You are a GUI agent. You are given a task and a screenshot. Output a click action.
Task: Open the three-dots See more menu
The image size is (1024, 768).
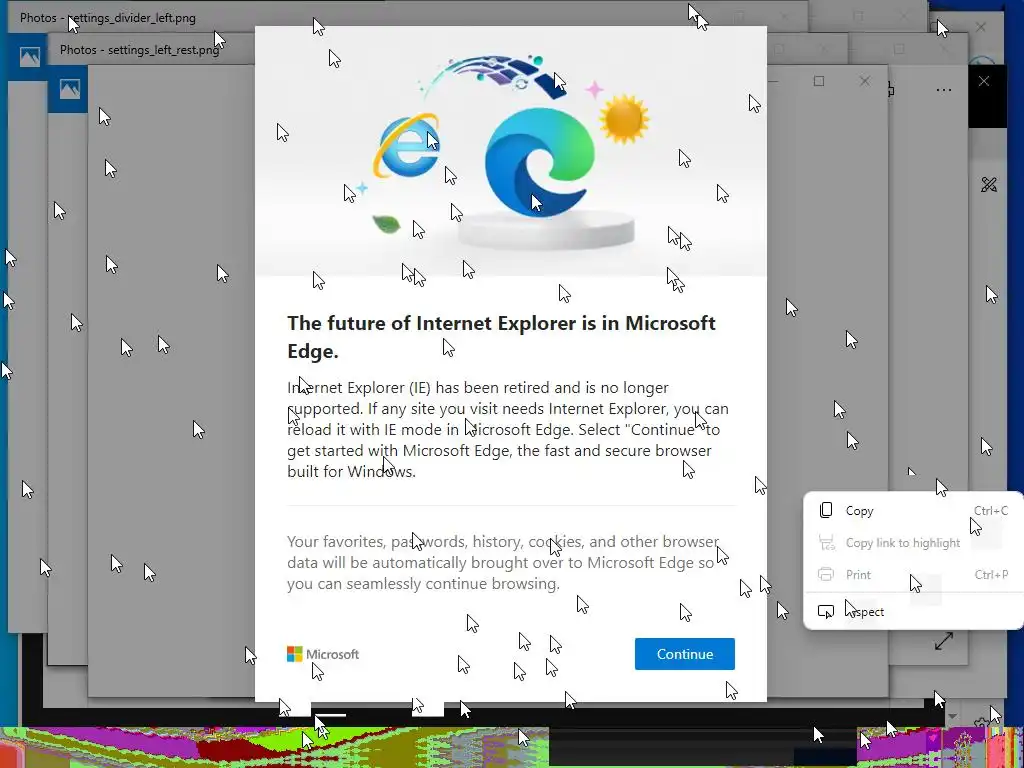944,90
